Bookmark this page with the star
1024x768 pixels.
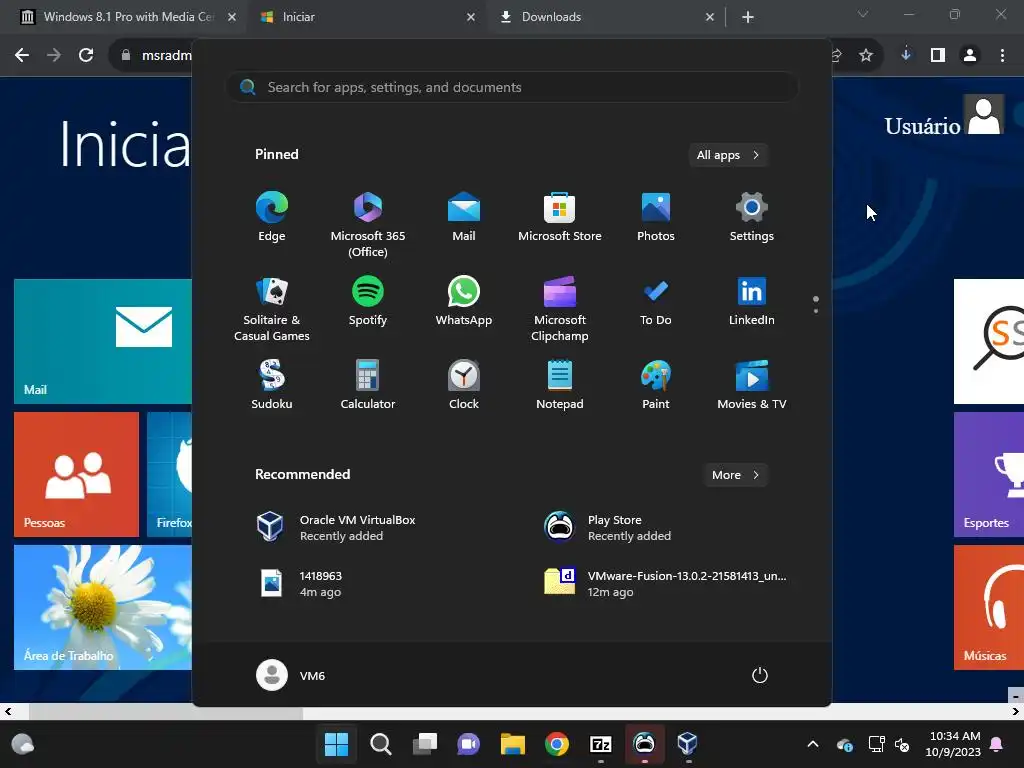tap(866, 56)
